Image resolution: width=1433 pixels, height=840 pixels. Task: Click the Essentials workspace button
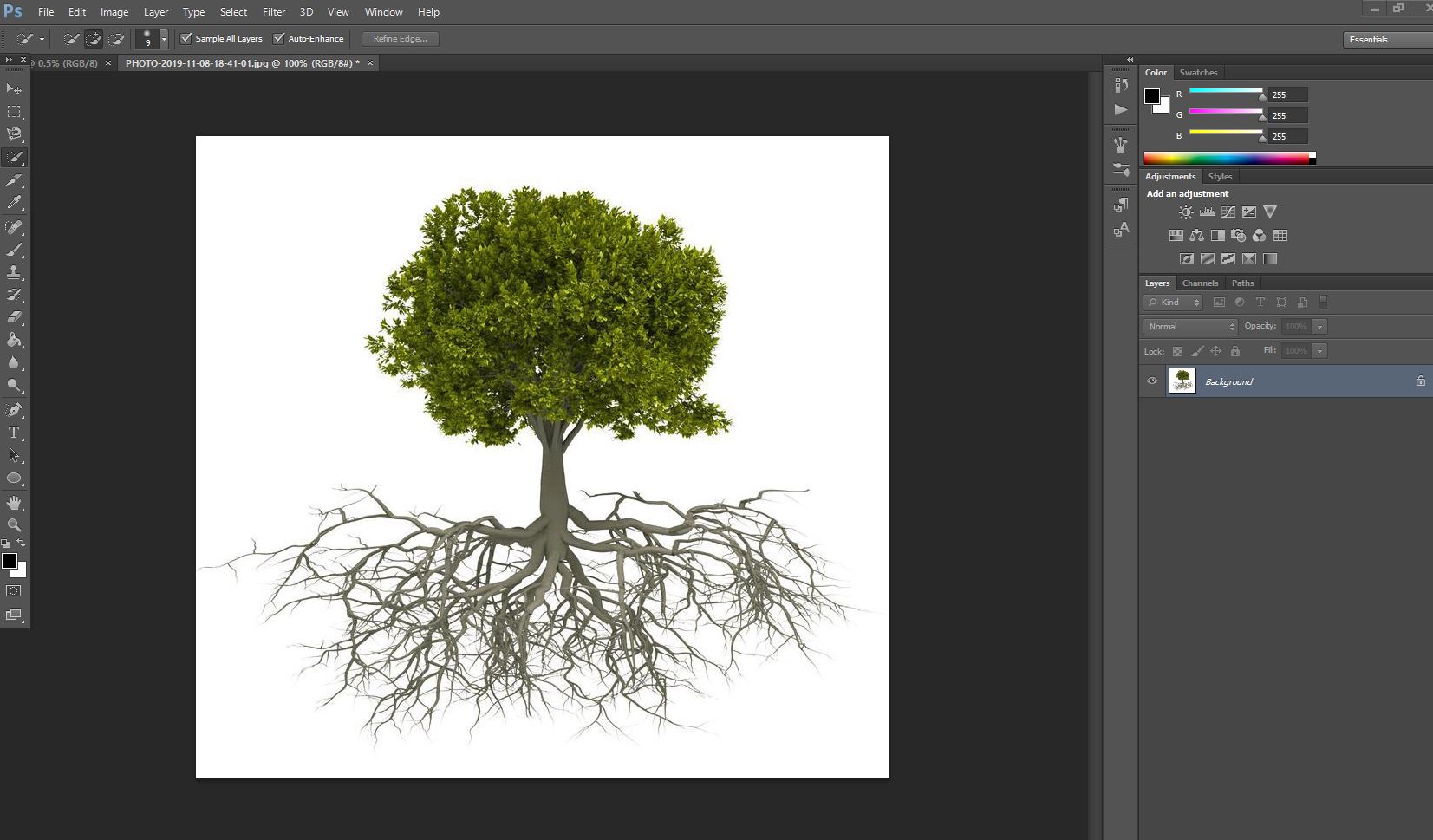point(1370,39)
